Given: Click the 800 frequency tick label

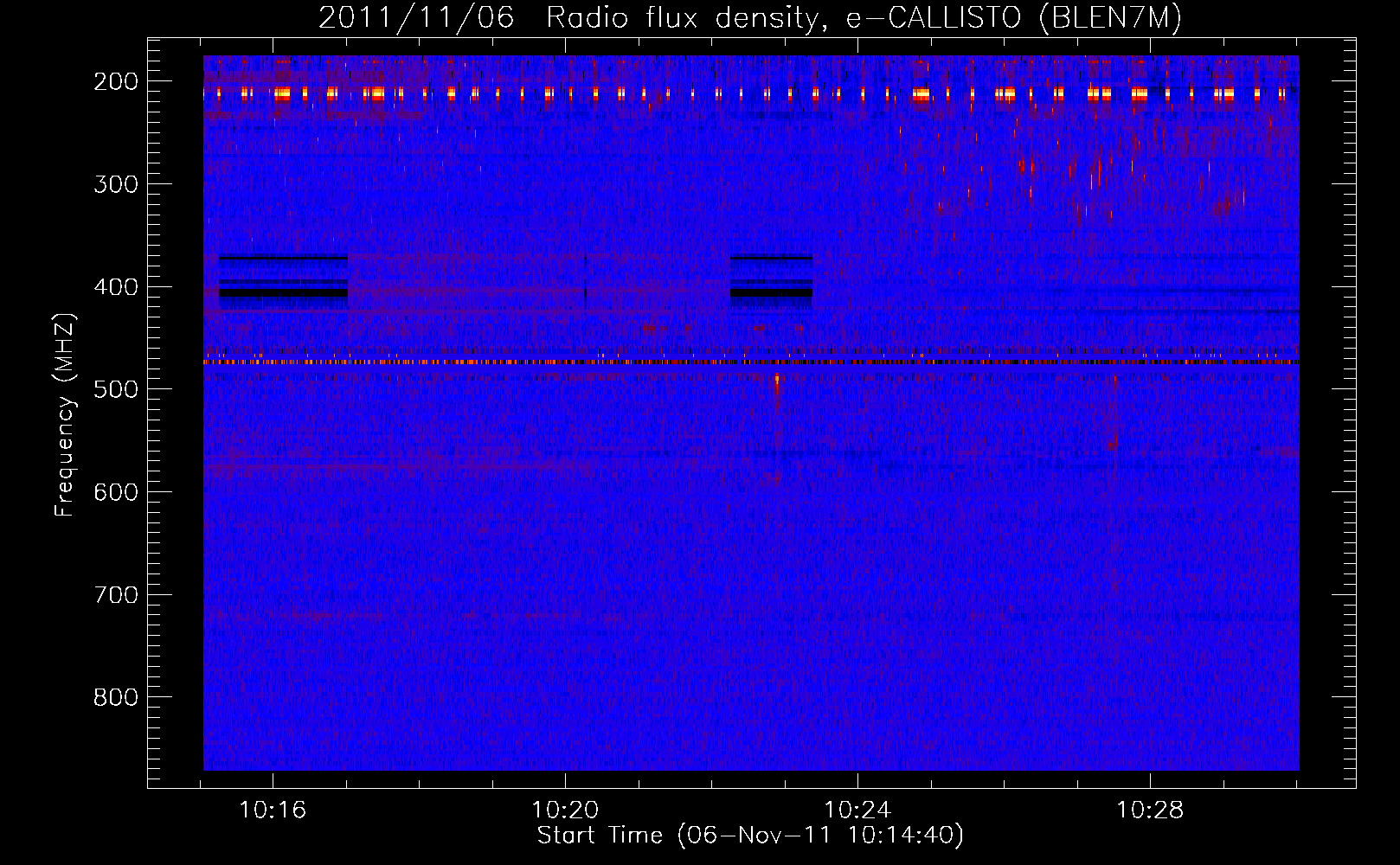Looking at the screenshot, I should click(x=116, y=697).
